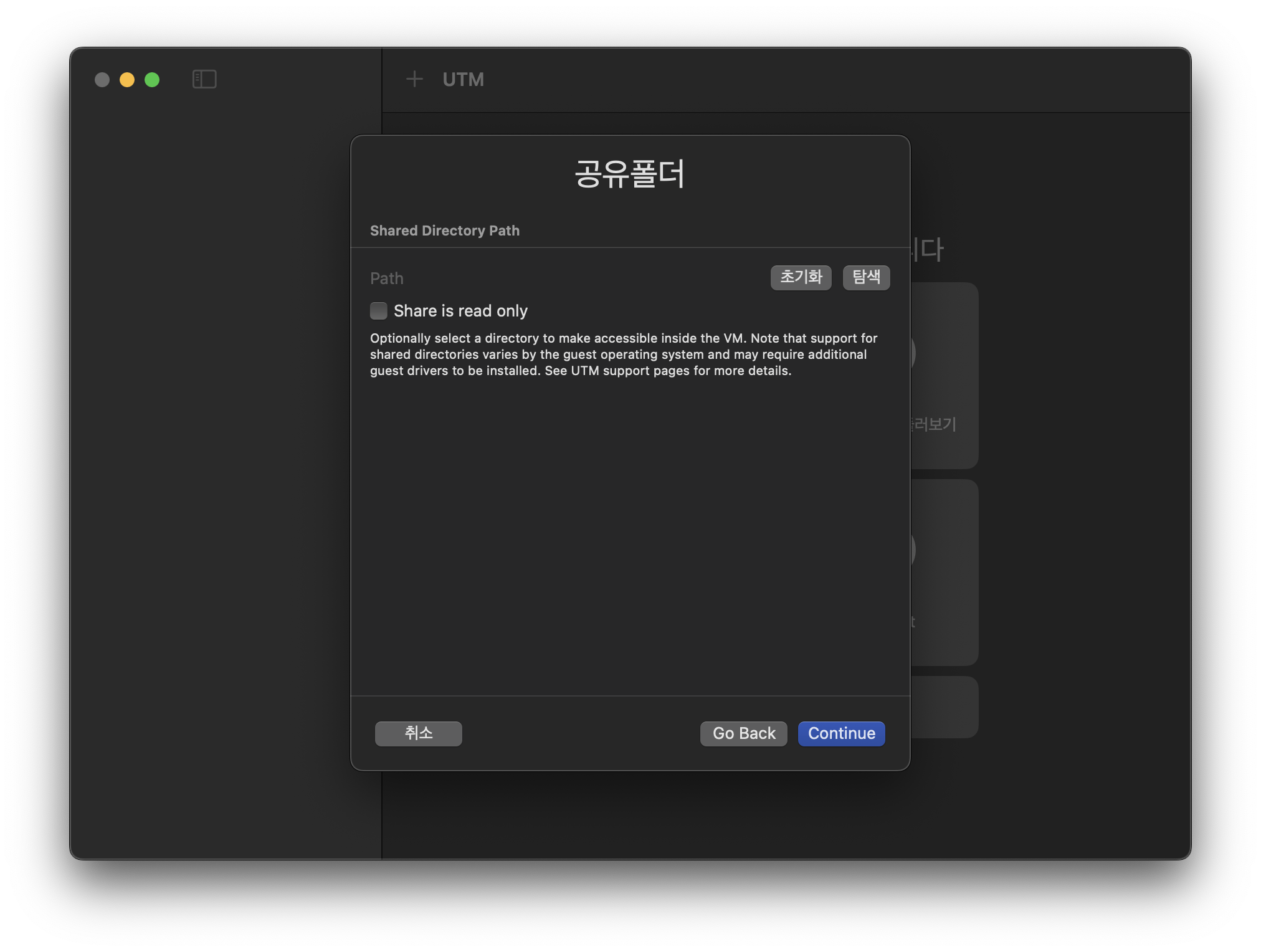Click the plus icon to create VM

414,79
